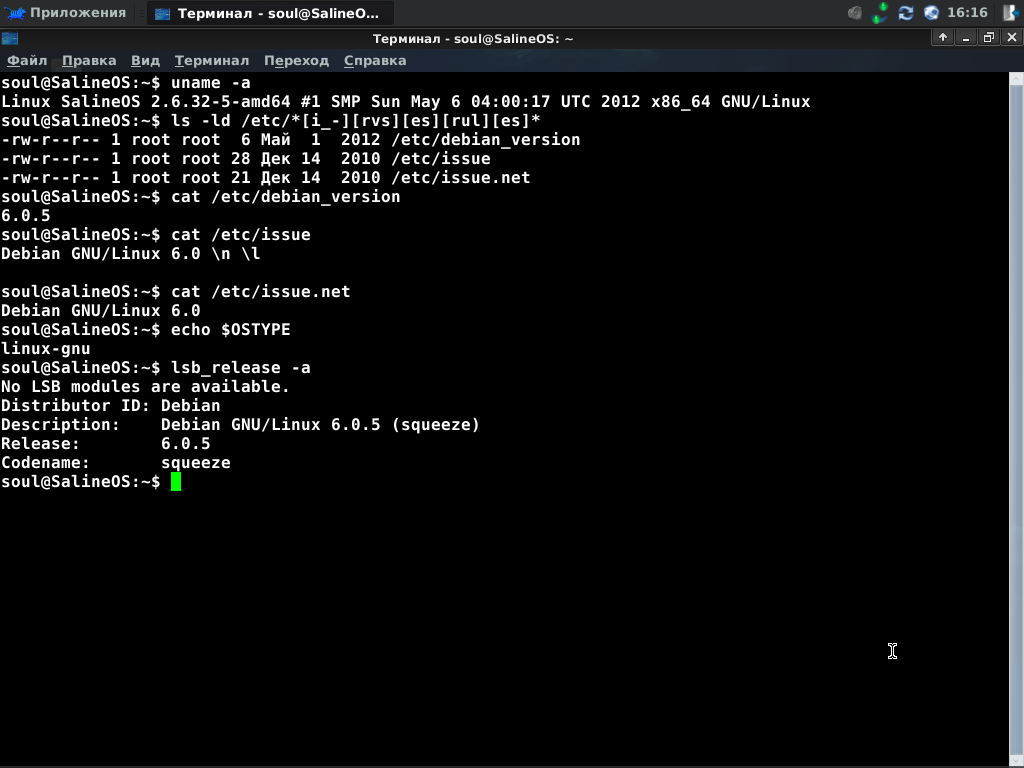This screenshot has height=768, width=1024.
Task: Open the Вид menu
Action: coord(145,61)
